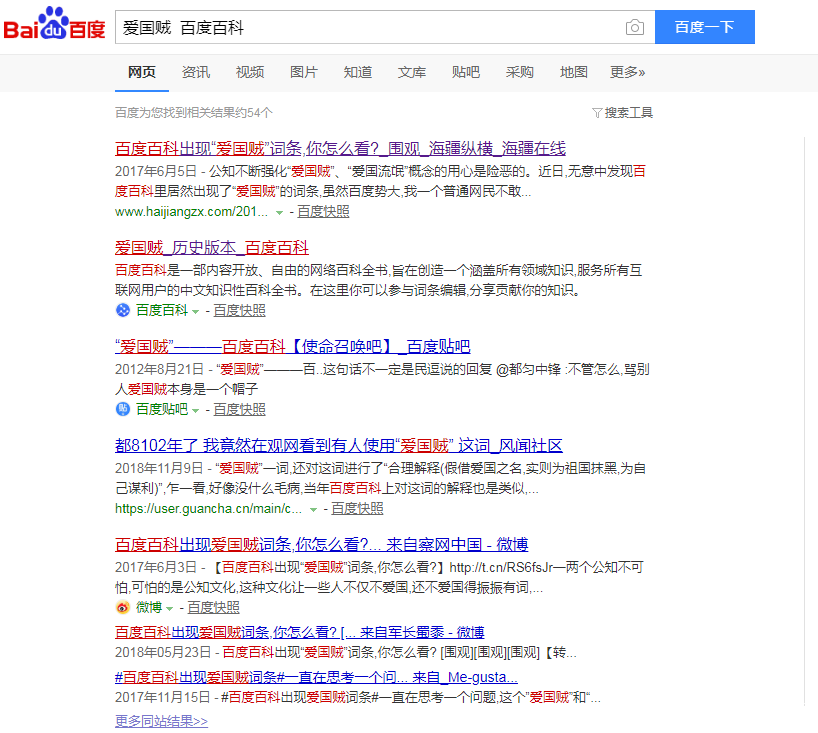Open the 来自察网中国 - 微博 result
Viewport: 818px width, 733px height.
[321, 545]
